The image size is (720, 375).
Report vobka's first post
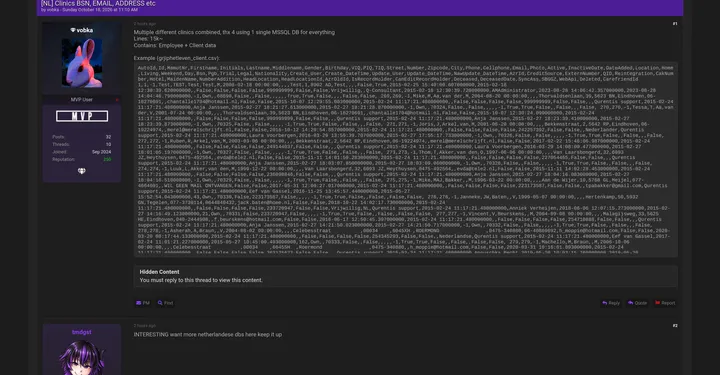pos(665,303)
